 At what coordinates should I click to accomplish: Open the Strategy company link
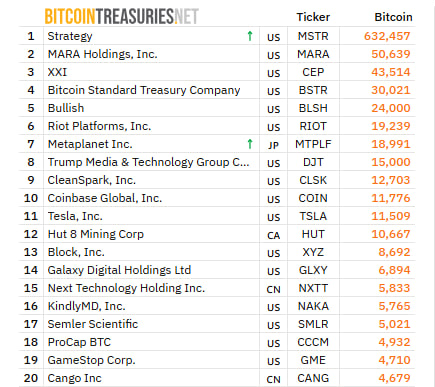pyautogui.click(x=70, y=36)
